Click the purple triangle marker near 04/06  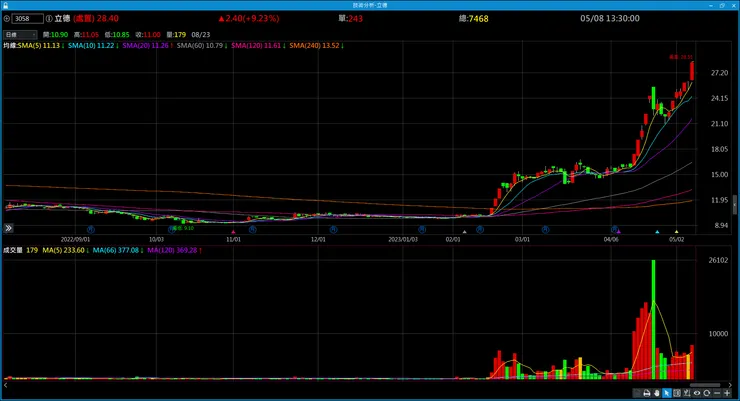[x=619, y=232]
